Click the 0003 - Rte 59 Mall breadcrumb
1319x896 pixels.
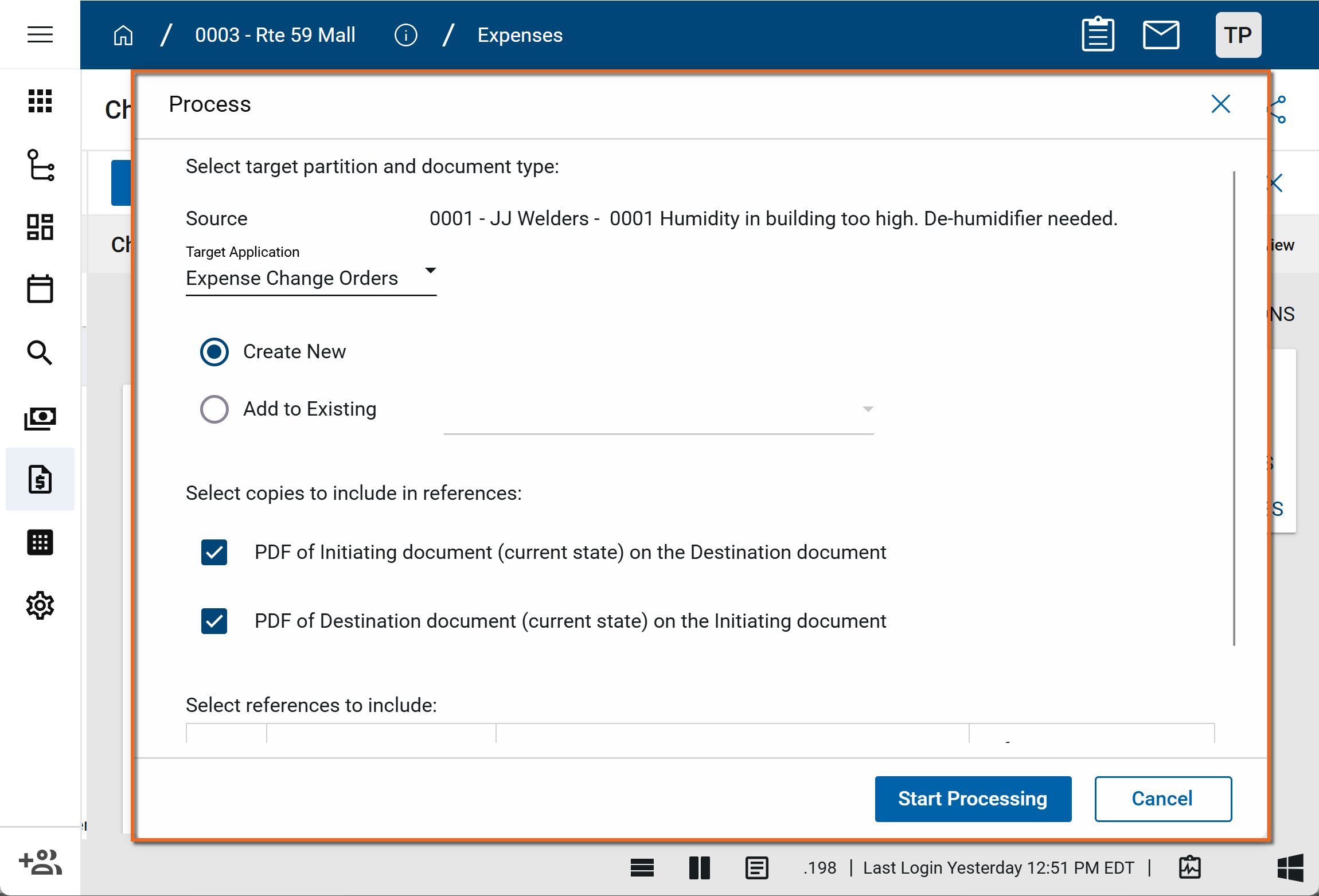(x=275, y=35)
